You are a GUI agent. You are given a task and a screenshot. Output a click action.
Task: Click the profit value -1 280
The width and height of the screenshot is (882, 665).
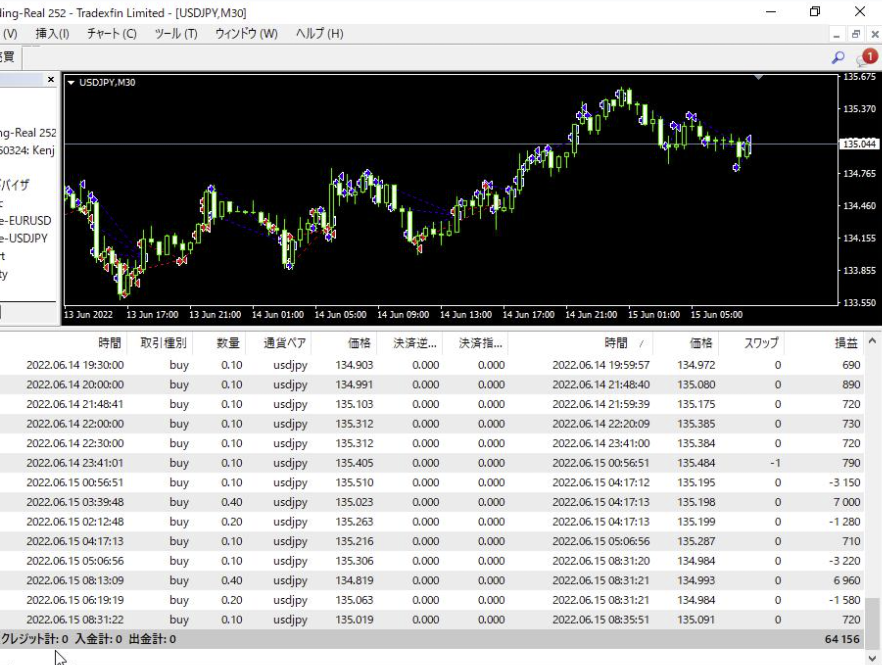[x=844, y=522]
